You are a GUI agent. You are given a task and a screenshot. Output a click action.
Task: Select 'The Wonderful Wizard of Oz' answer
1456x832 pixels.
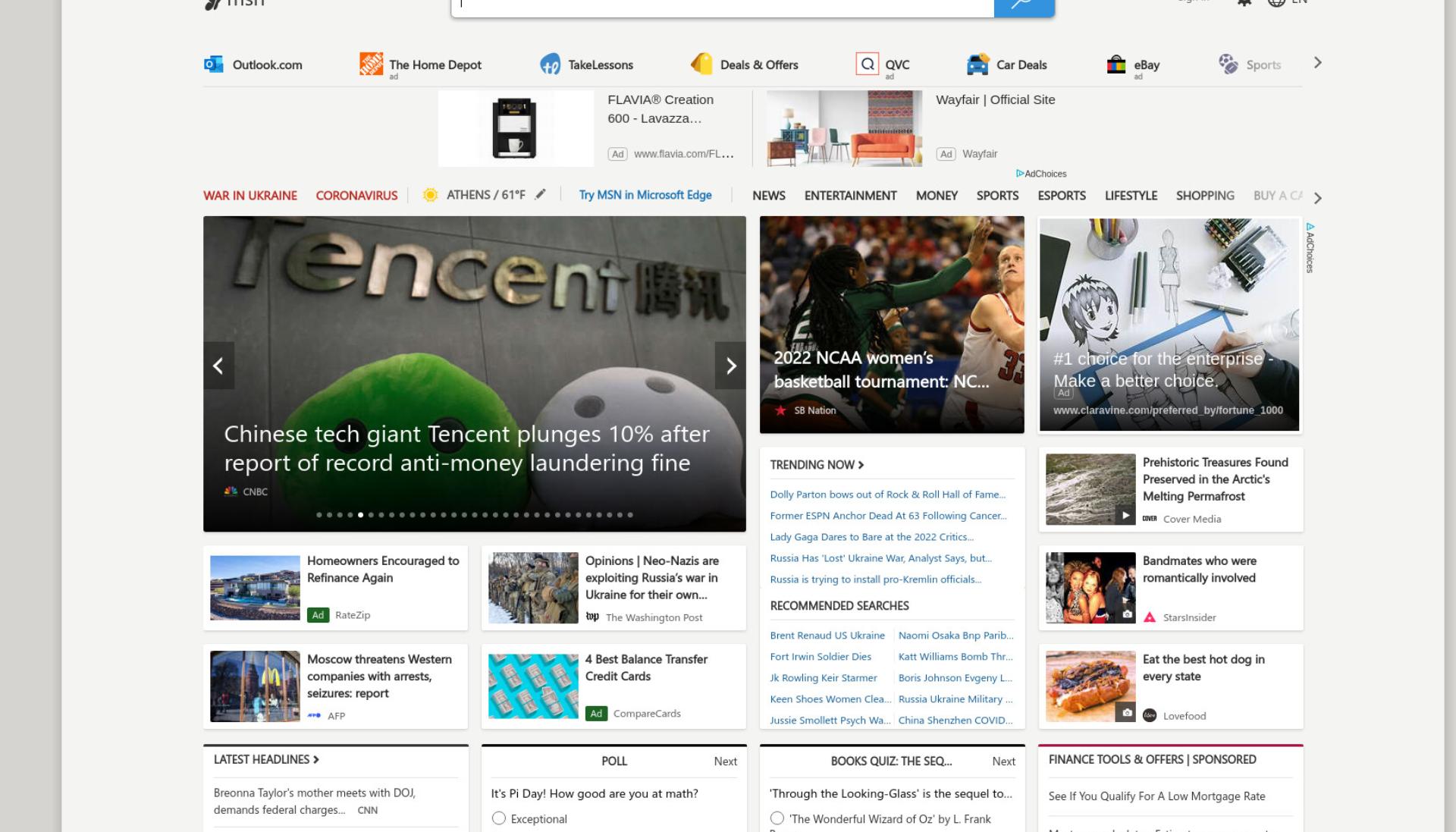click(777, 818)
